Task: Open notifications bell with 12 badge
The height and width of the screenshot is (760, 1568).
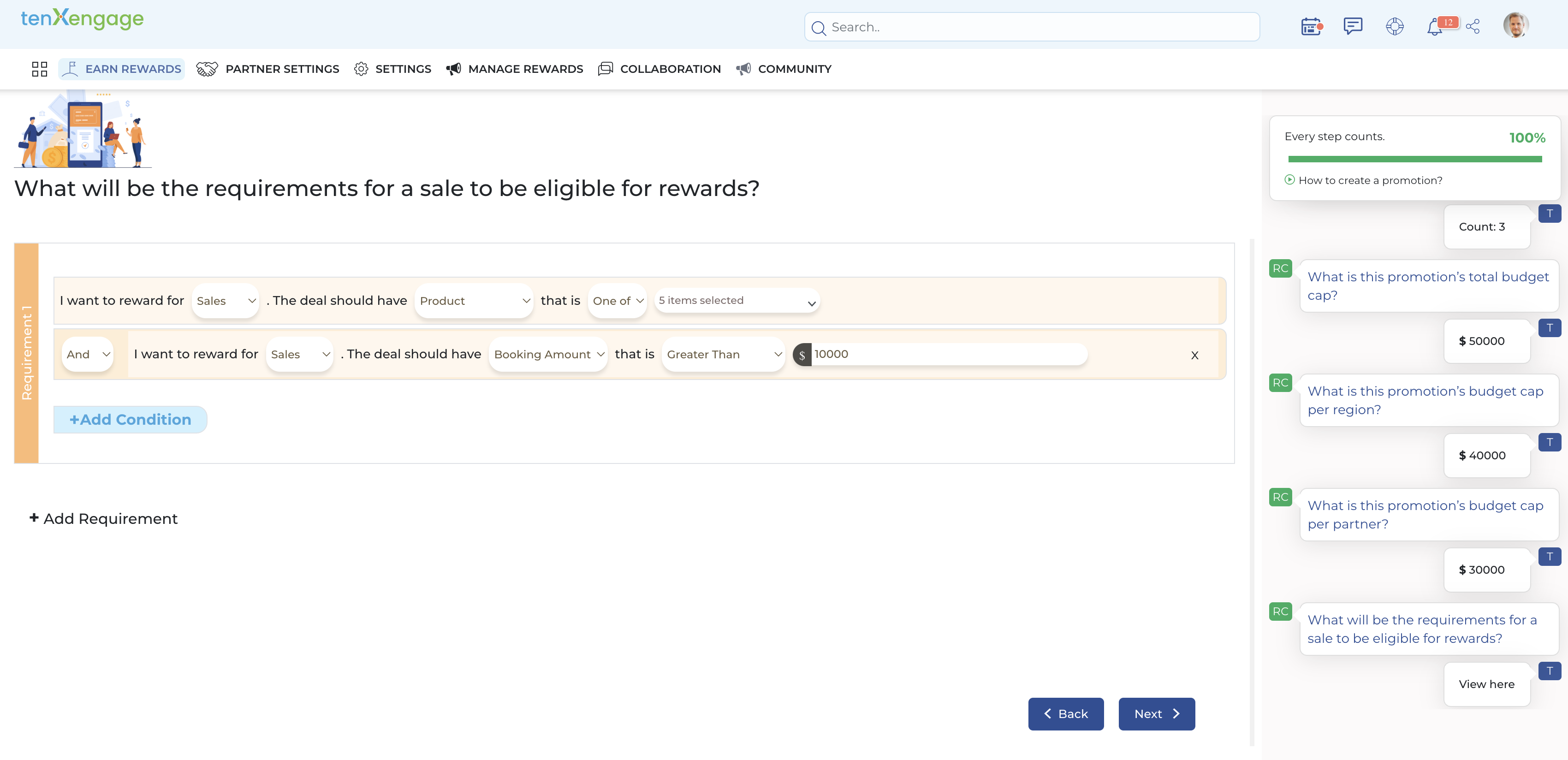Action: pos(1435,27)
